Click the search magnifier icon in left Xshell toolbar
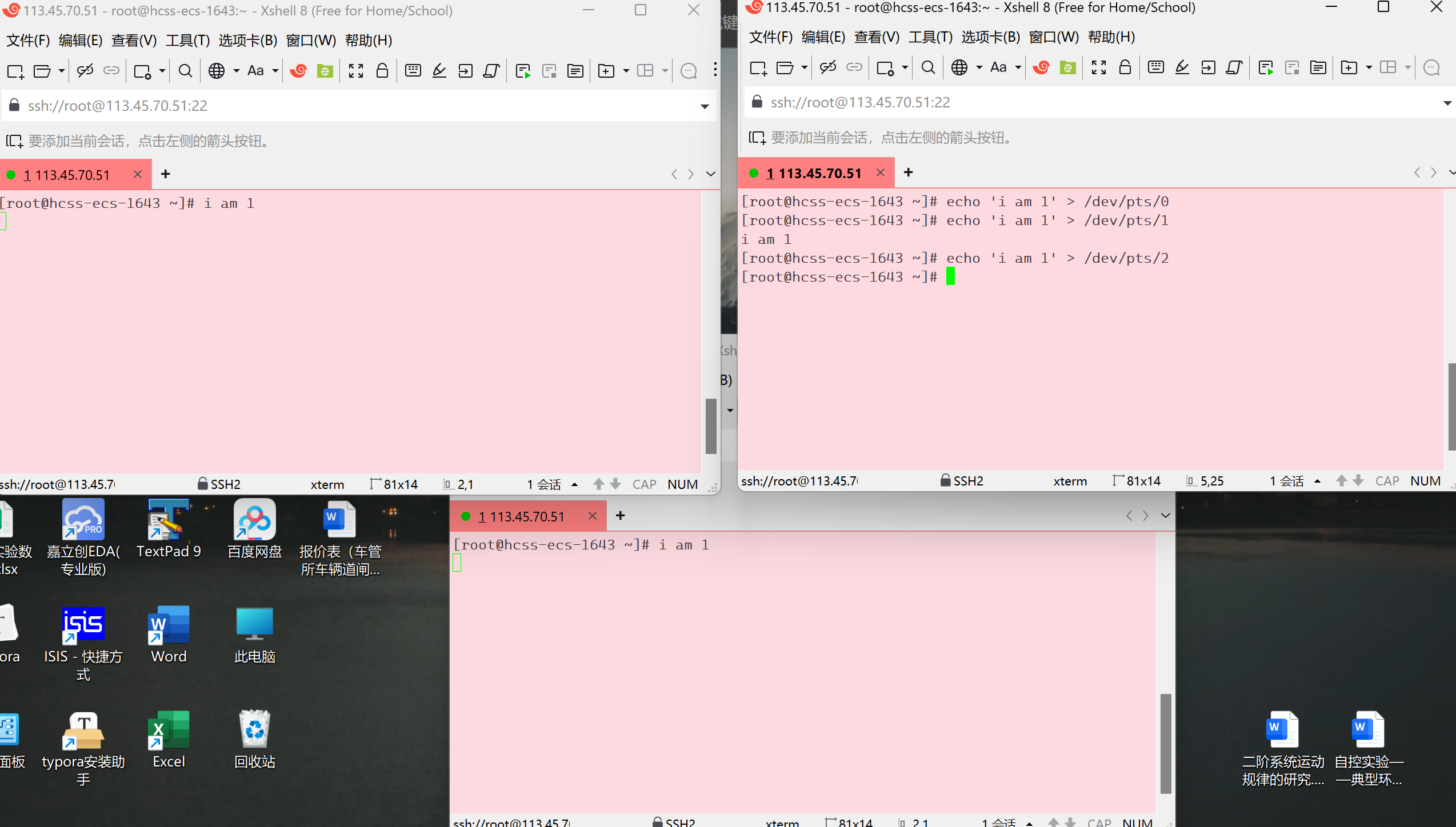Image resolution: width=1456 pixels, height=827 pixels. 185,71
